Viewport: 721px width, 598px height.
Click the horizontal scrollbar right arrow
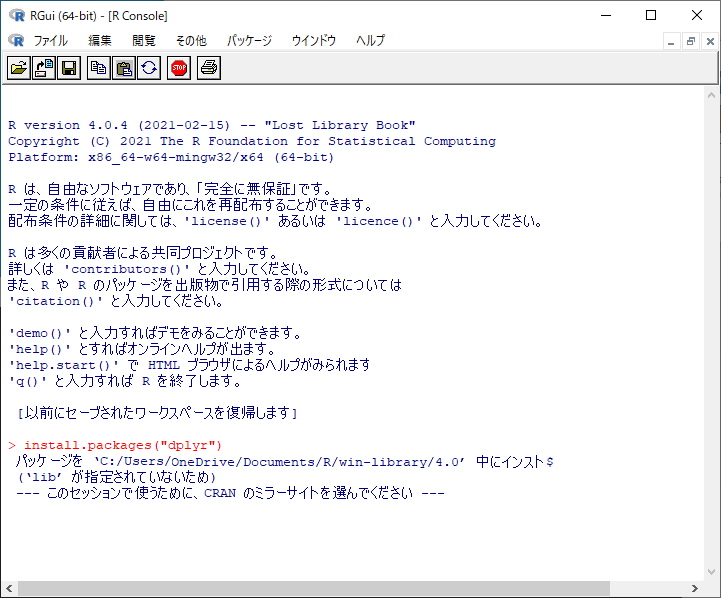(695, 588)
